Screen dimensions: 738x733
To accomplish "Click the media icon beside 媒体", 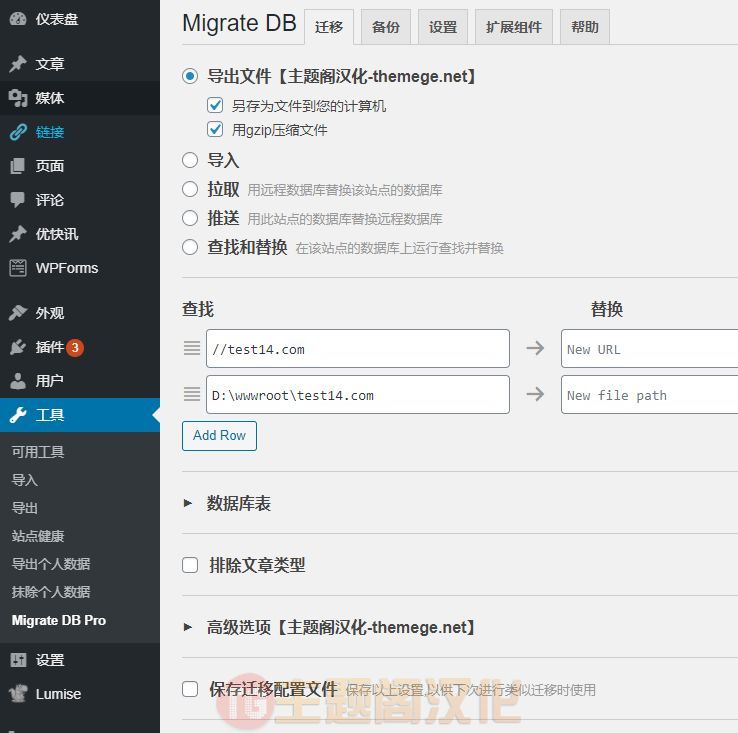I will tap(18, 98).
